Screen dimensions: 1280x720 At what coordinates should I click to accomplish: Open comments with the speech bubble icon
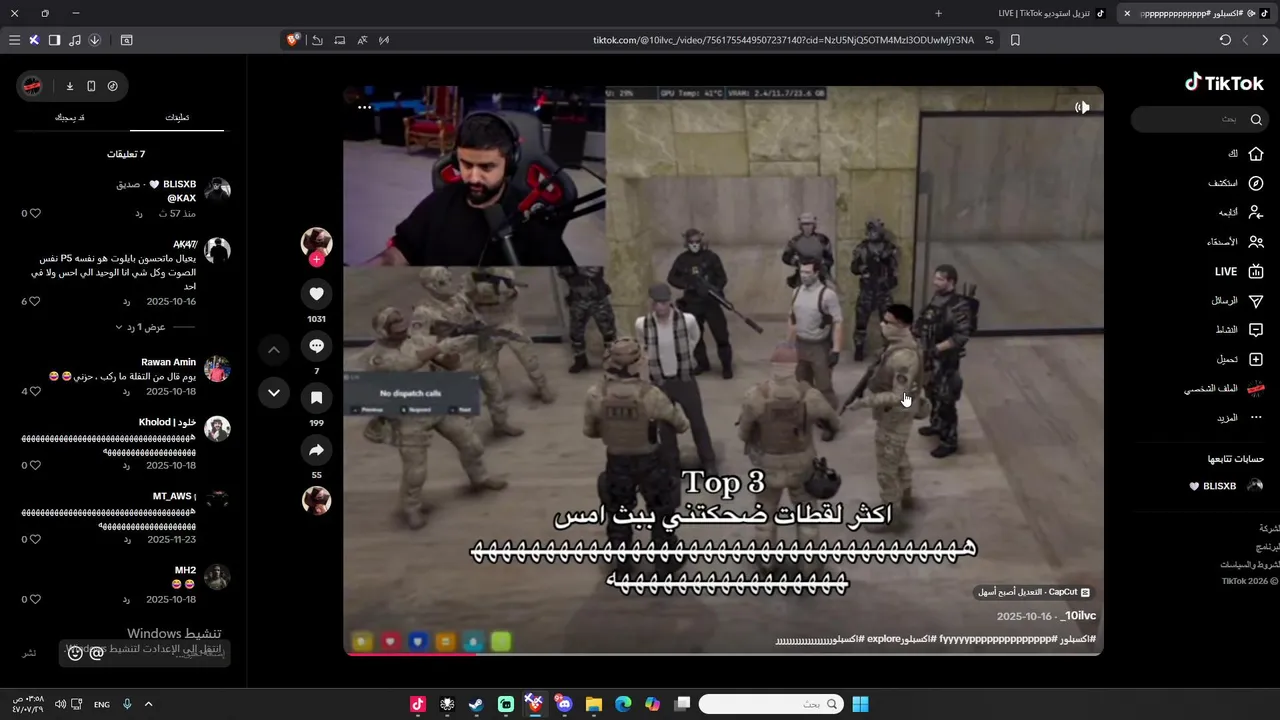(x=316, y=346)
